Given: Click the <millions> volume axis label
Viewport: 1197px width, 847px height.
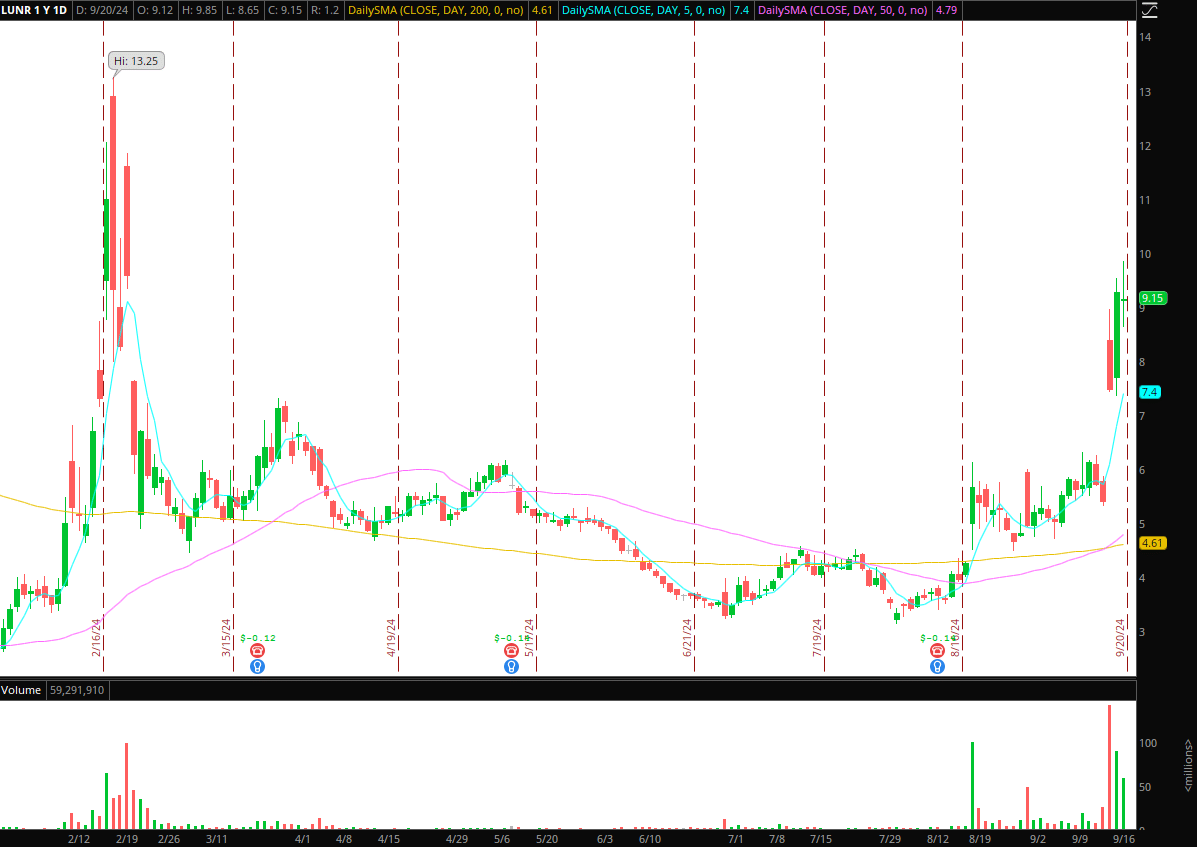Looking at the screenshot, I should 1189,765.
